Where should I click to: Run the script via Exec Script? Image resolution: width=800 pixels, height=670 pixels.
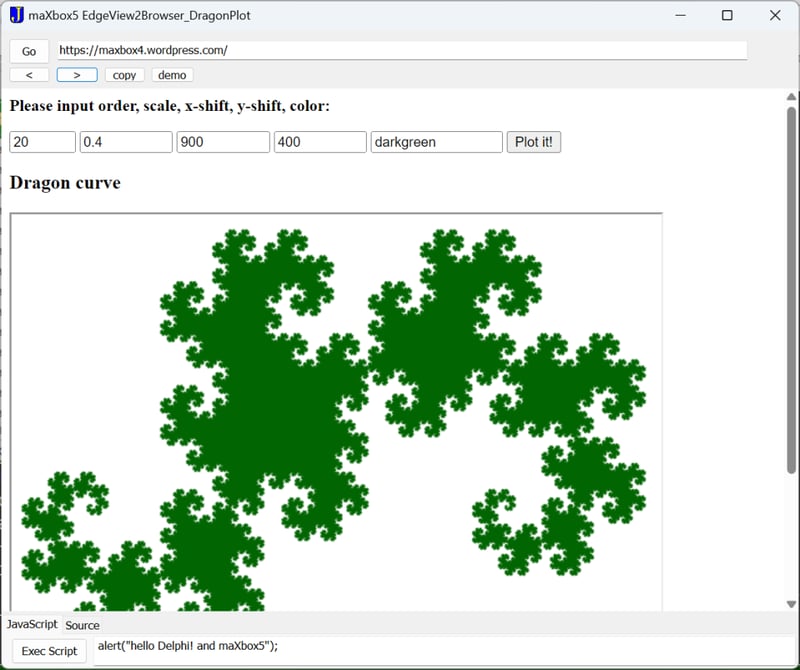point(49,651)
